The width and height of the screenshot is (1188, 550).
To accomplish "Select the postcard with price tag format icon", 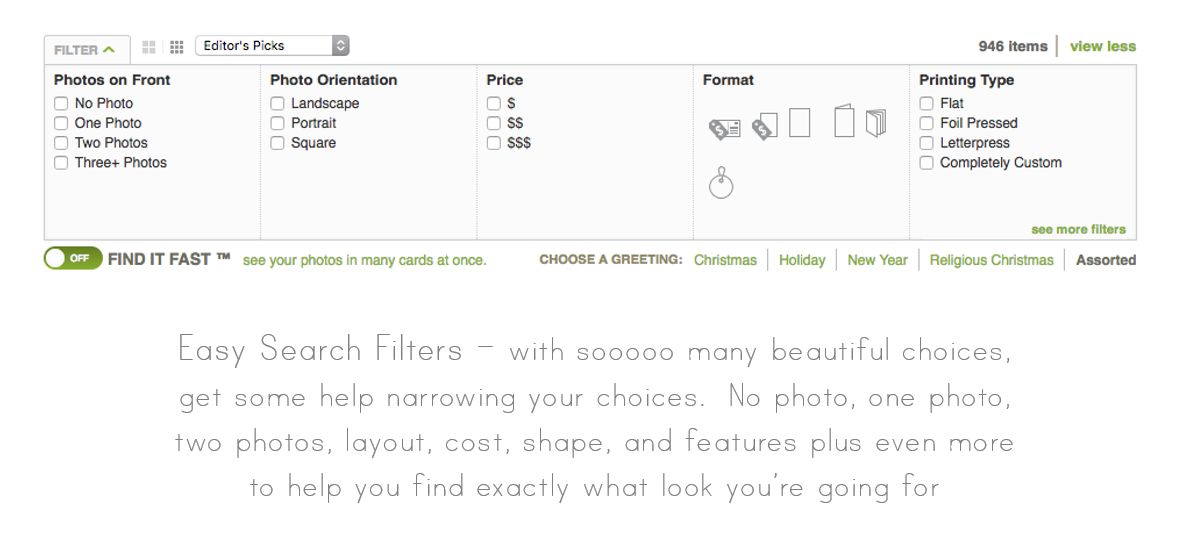I will tap(724, 130).
